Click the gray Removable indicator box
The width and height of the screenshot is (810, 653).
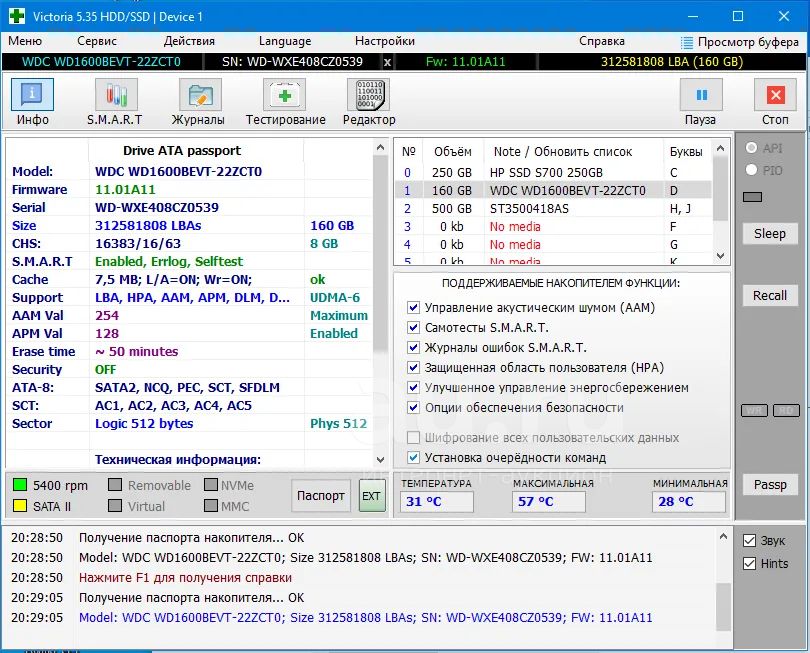click(x=115, y=485)
